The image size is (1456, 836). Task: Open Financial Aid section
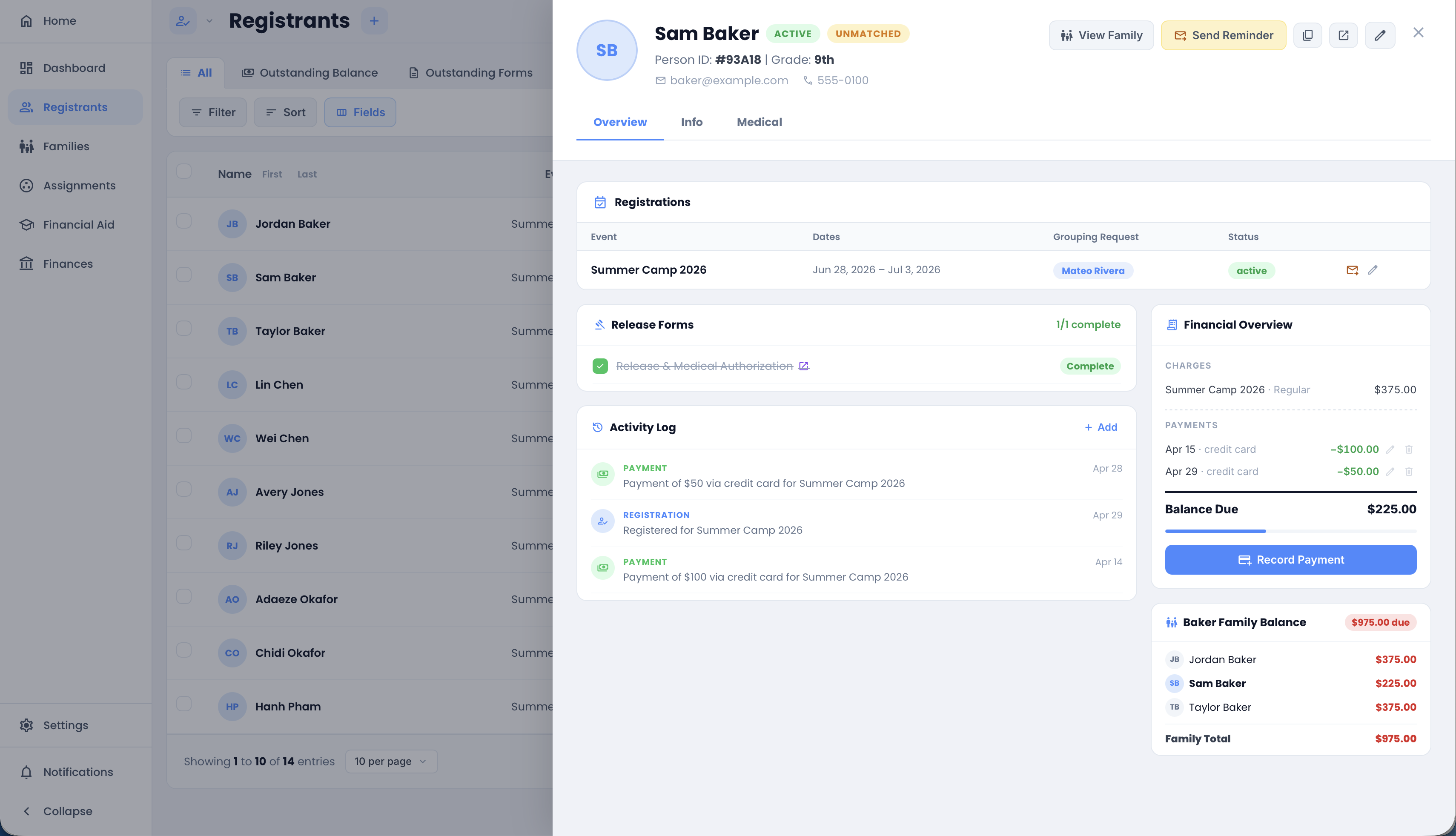pos(76,224)
